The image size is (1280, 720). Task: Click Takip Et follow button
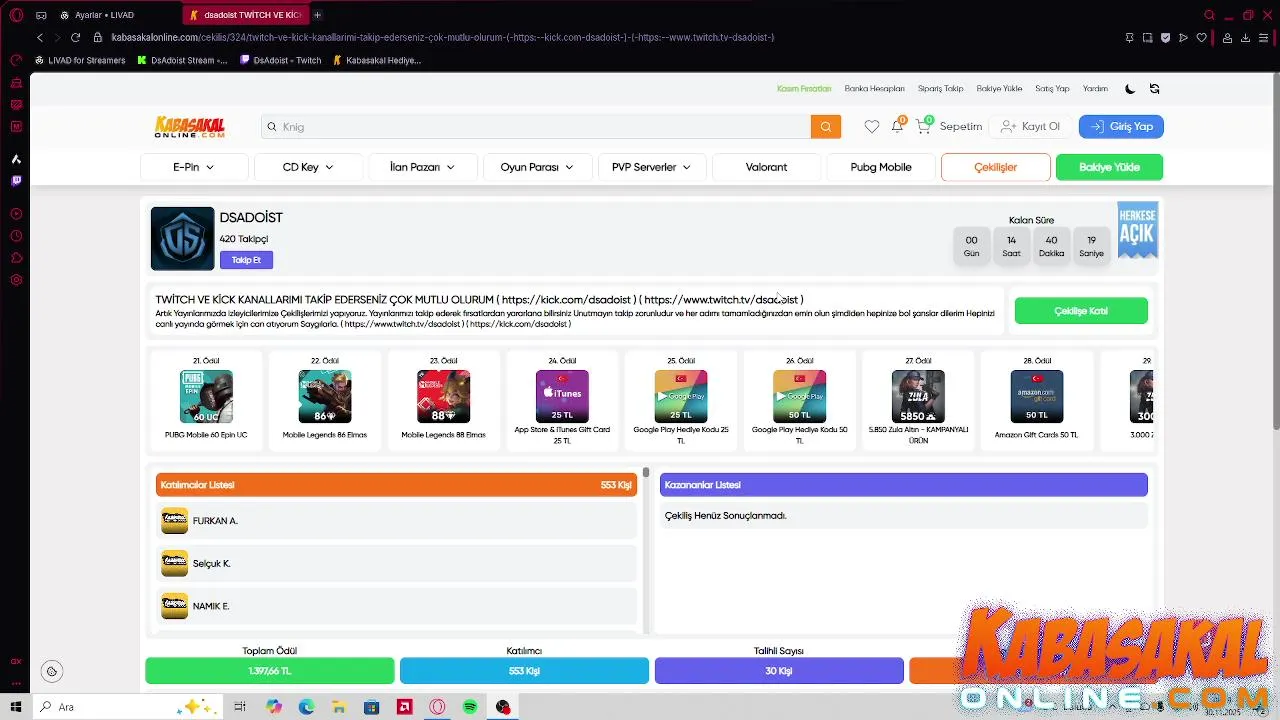pyautogui.click(x=246, y=260)
